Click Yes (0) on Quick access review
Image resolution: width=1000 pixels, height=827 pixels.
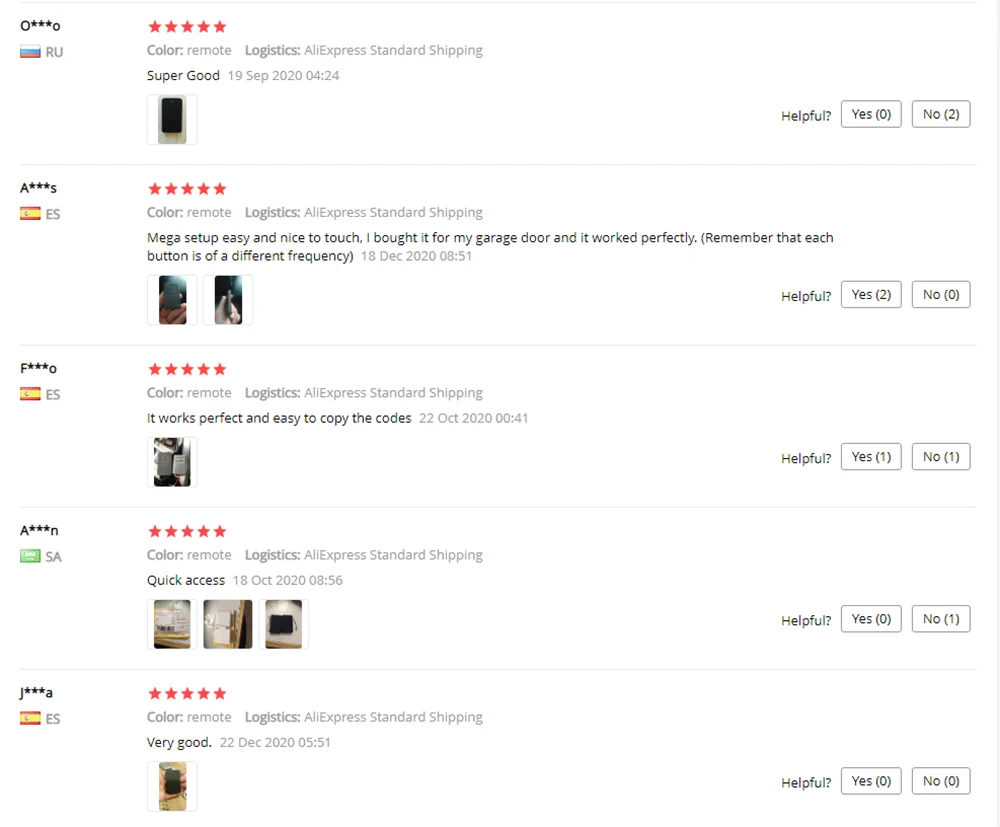871,618
